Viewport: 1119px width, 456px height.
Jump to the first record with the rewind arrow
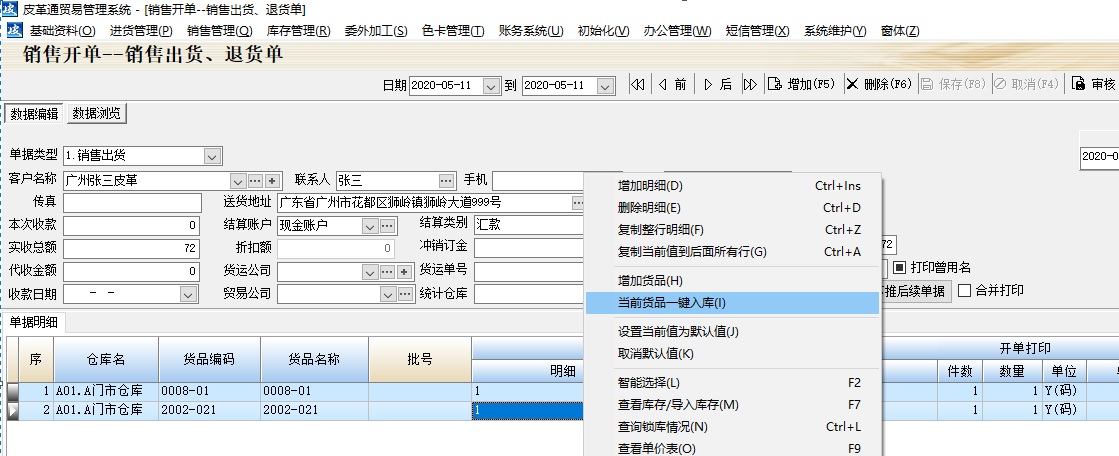637,84
